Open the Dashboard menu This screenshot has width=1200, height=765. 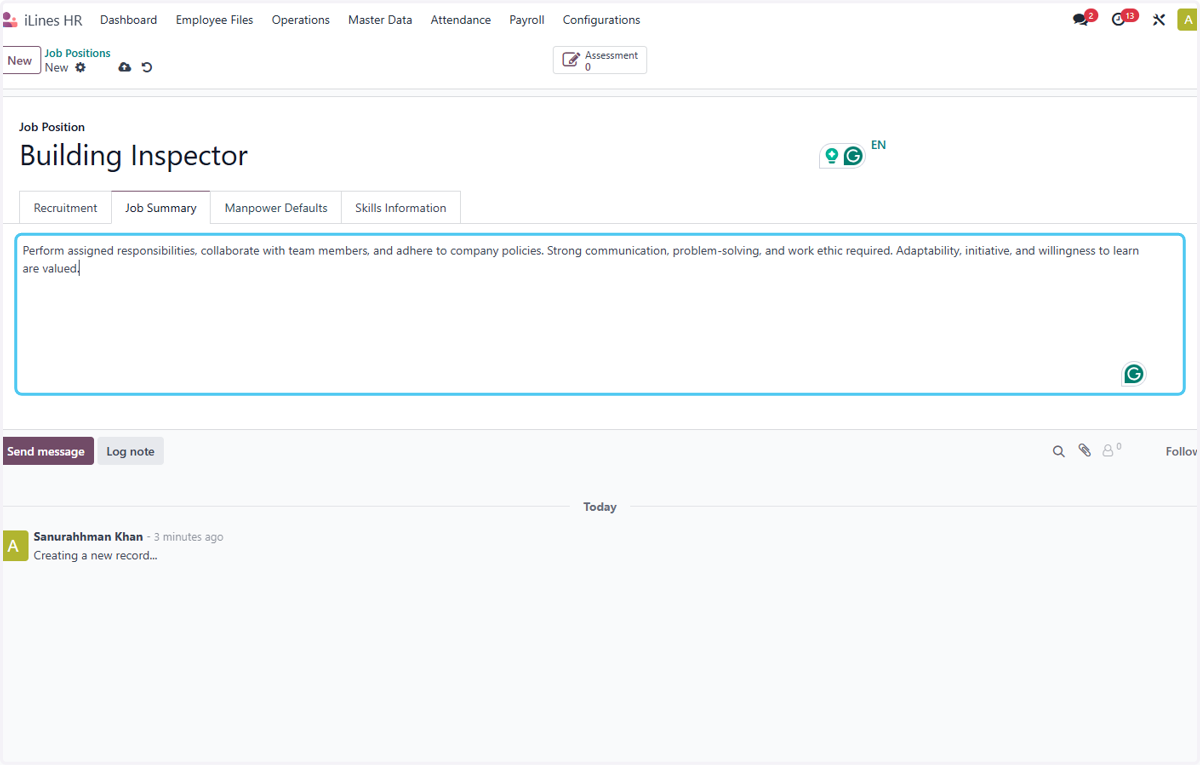(128, 20)
